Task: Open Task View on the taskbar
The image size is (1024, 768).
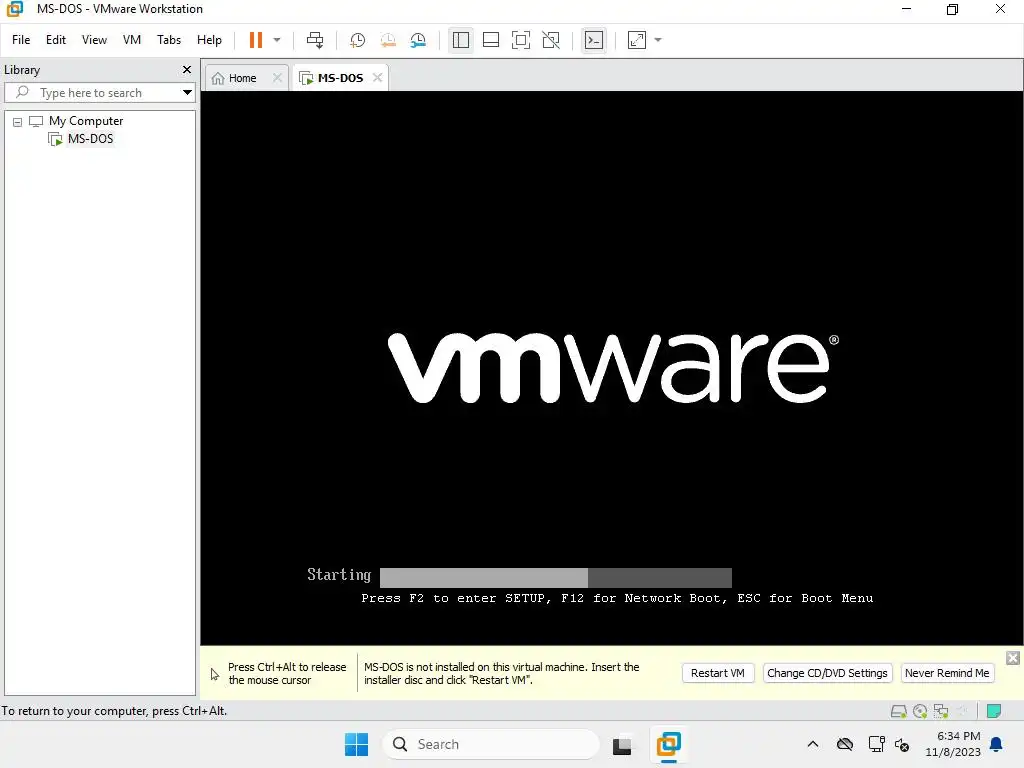Action: coord(622,744)
